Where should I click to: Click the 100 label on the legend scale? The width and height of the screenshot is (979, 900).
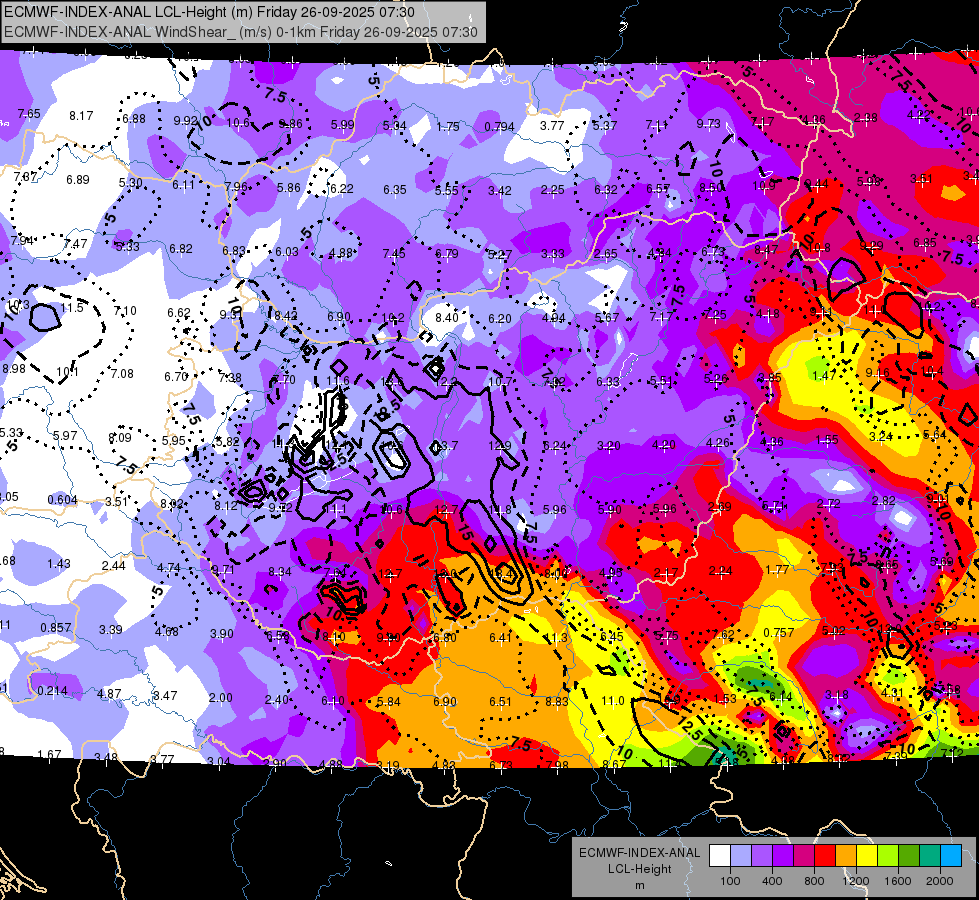tap(730, 881)
